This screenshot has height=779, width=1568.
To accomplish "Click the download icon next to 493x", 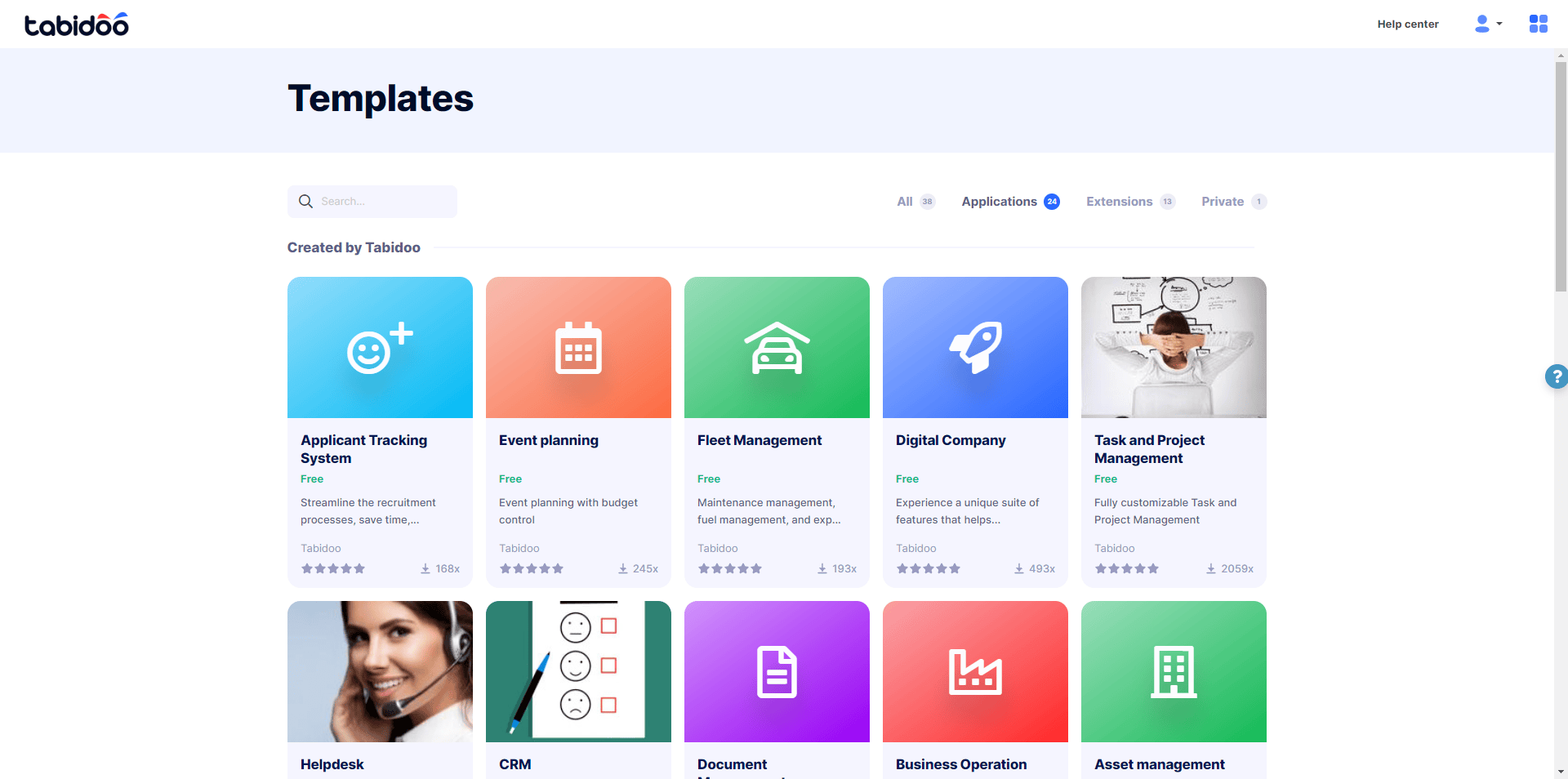I will pyautogui.click(x=1019, y=568).
